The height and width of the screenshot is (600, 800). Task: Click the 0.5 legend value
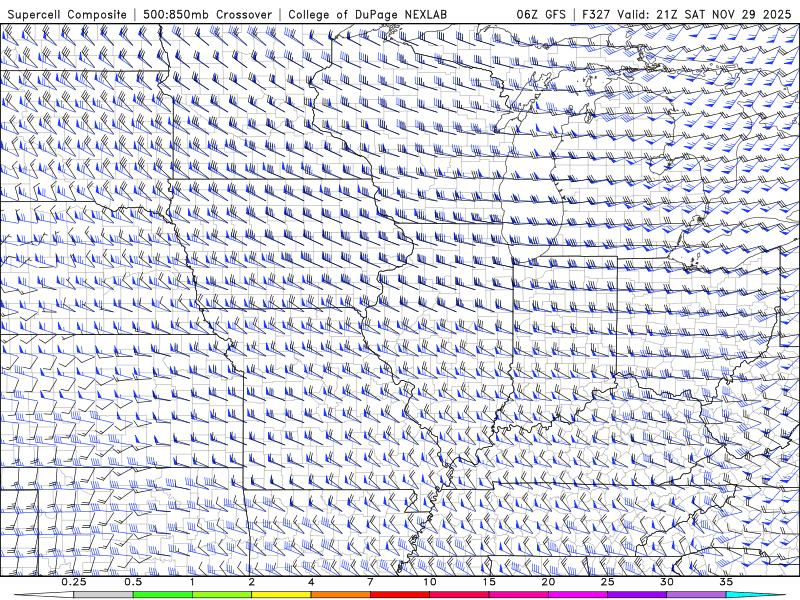point(133,582)
